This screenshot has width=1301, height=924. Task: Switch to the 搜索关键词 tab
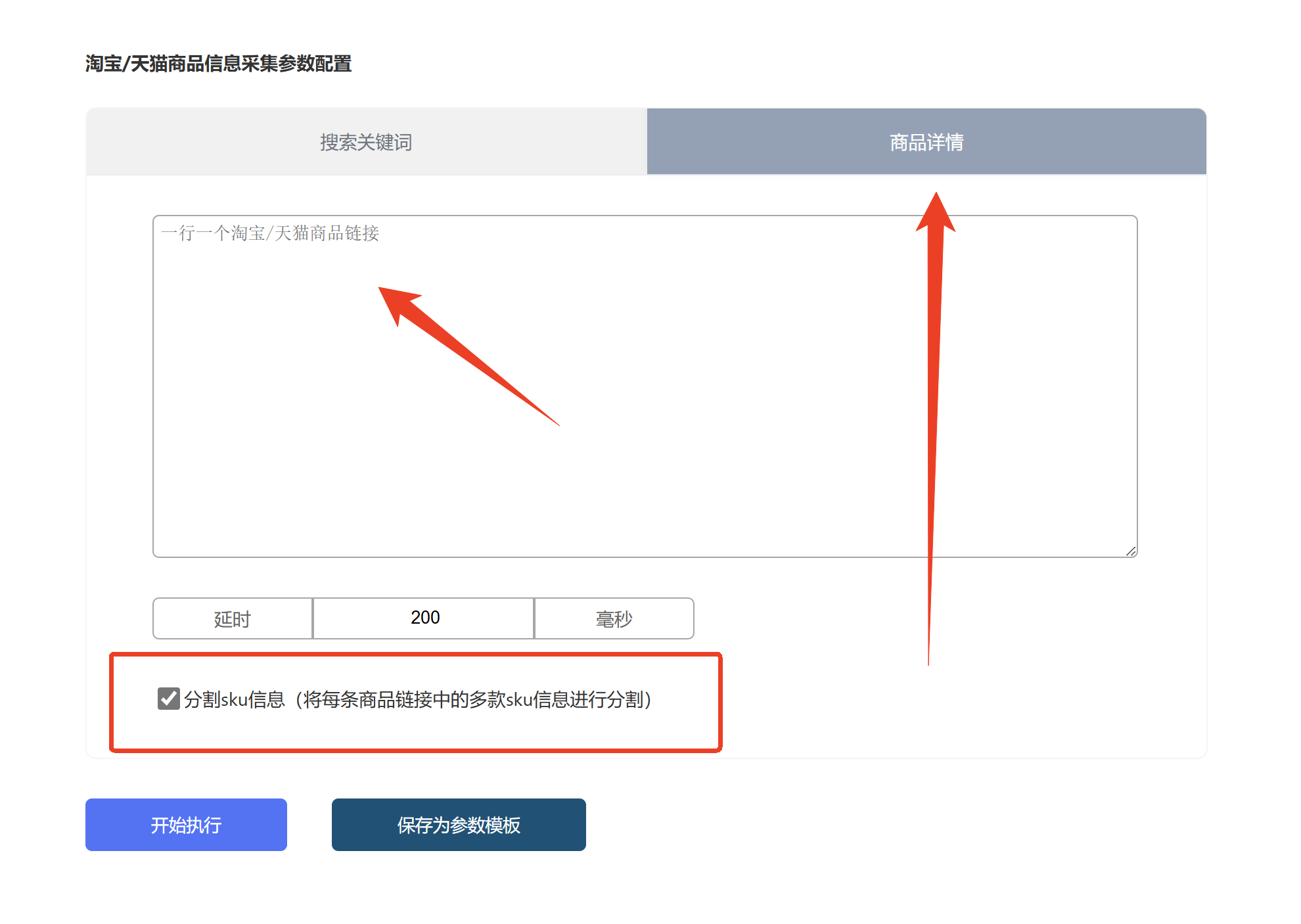[x=366, y=142]
